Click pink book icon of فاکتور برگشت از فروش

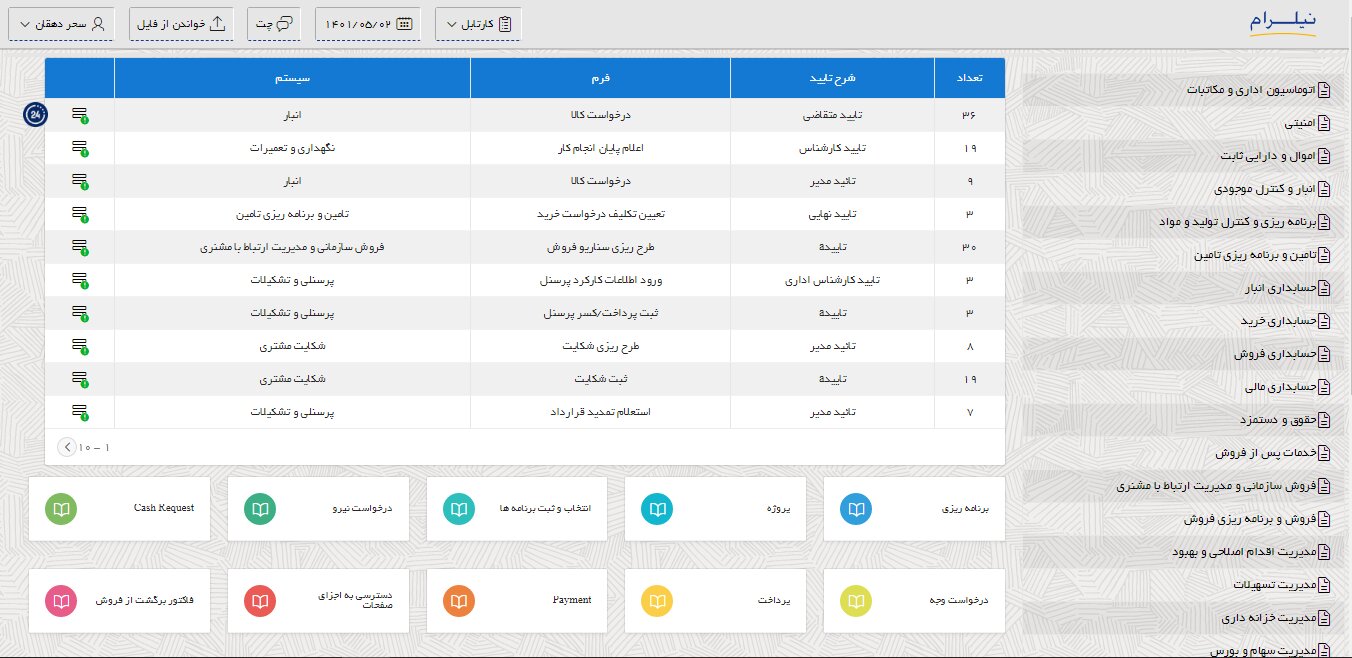point(62,601)
